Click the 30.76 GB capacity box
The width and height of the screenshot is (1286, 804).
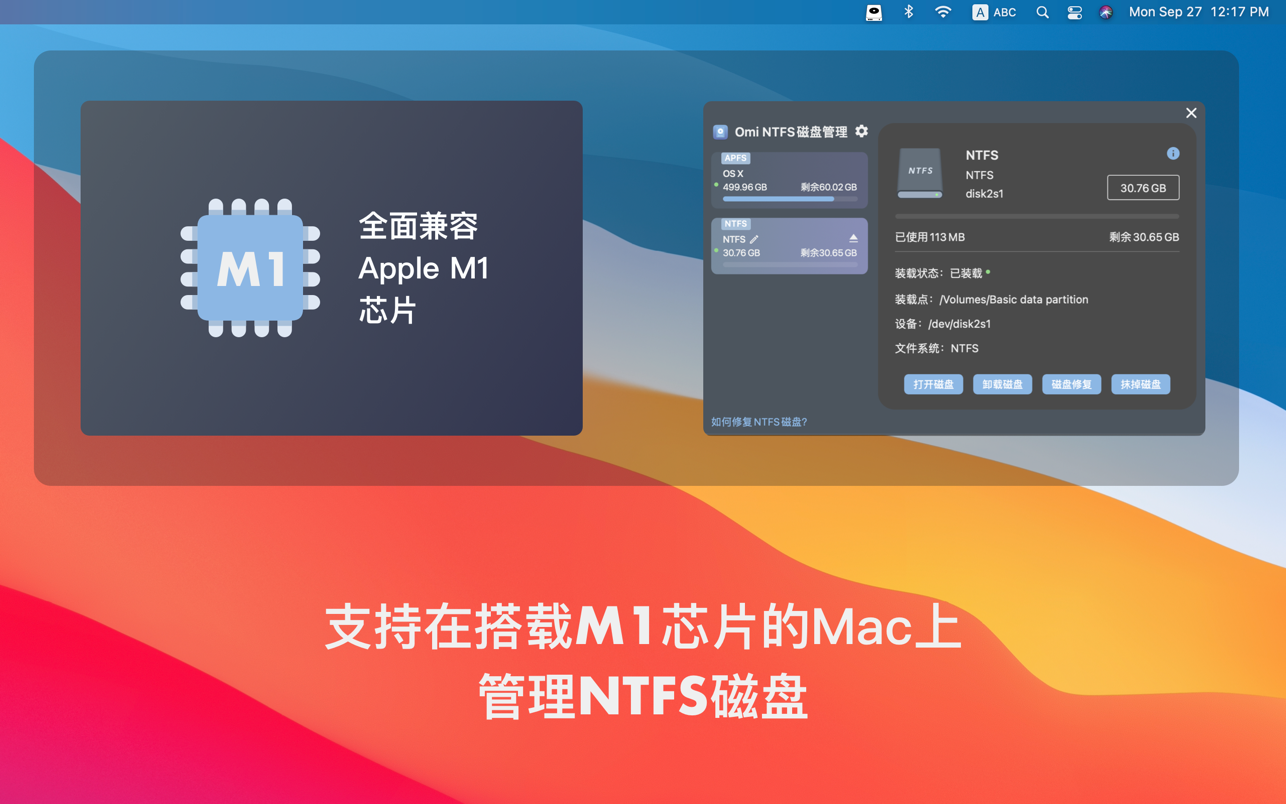1143,188
